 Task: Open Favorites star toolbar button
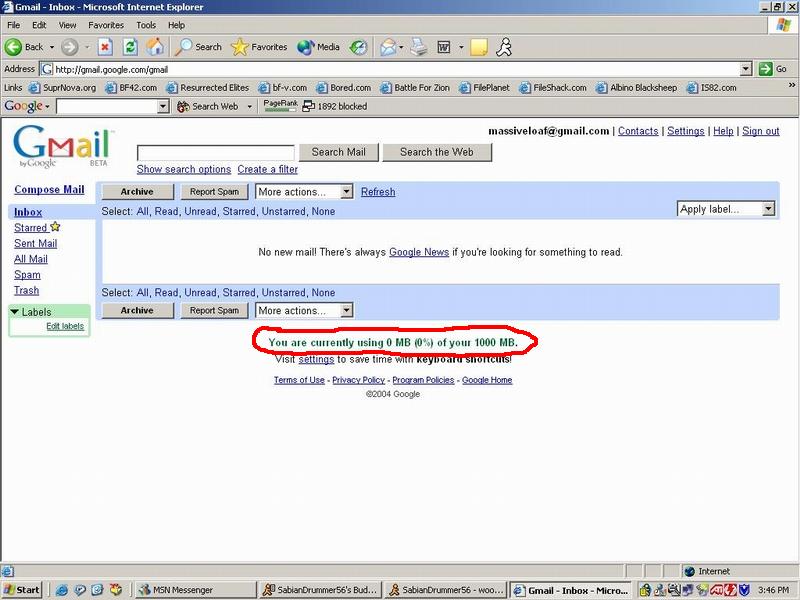pos(259,47)
